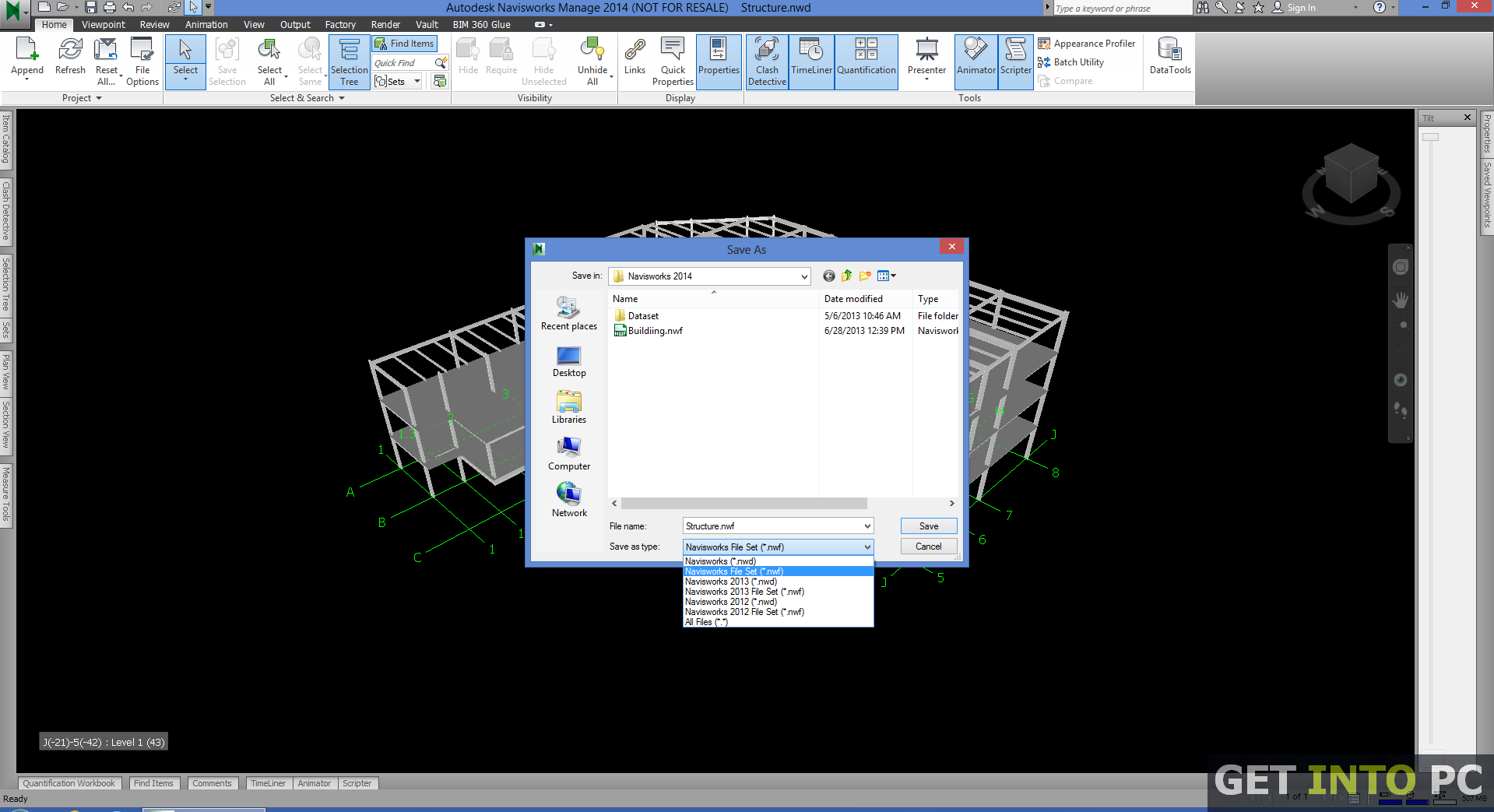Switch to the Output tab
Viewport: 1494px width, 812px height.
pyautogui.click(x=295, y=25)
